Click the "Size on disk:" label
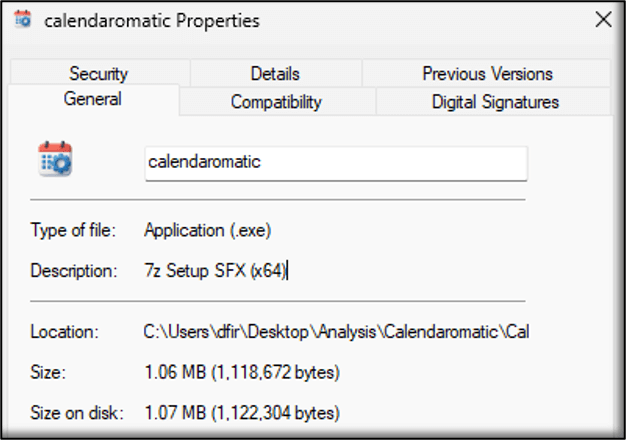 coord(77,413)
